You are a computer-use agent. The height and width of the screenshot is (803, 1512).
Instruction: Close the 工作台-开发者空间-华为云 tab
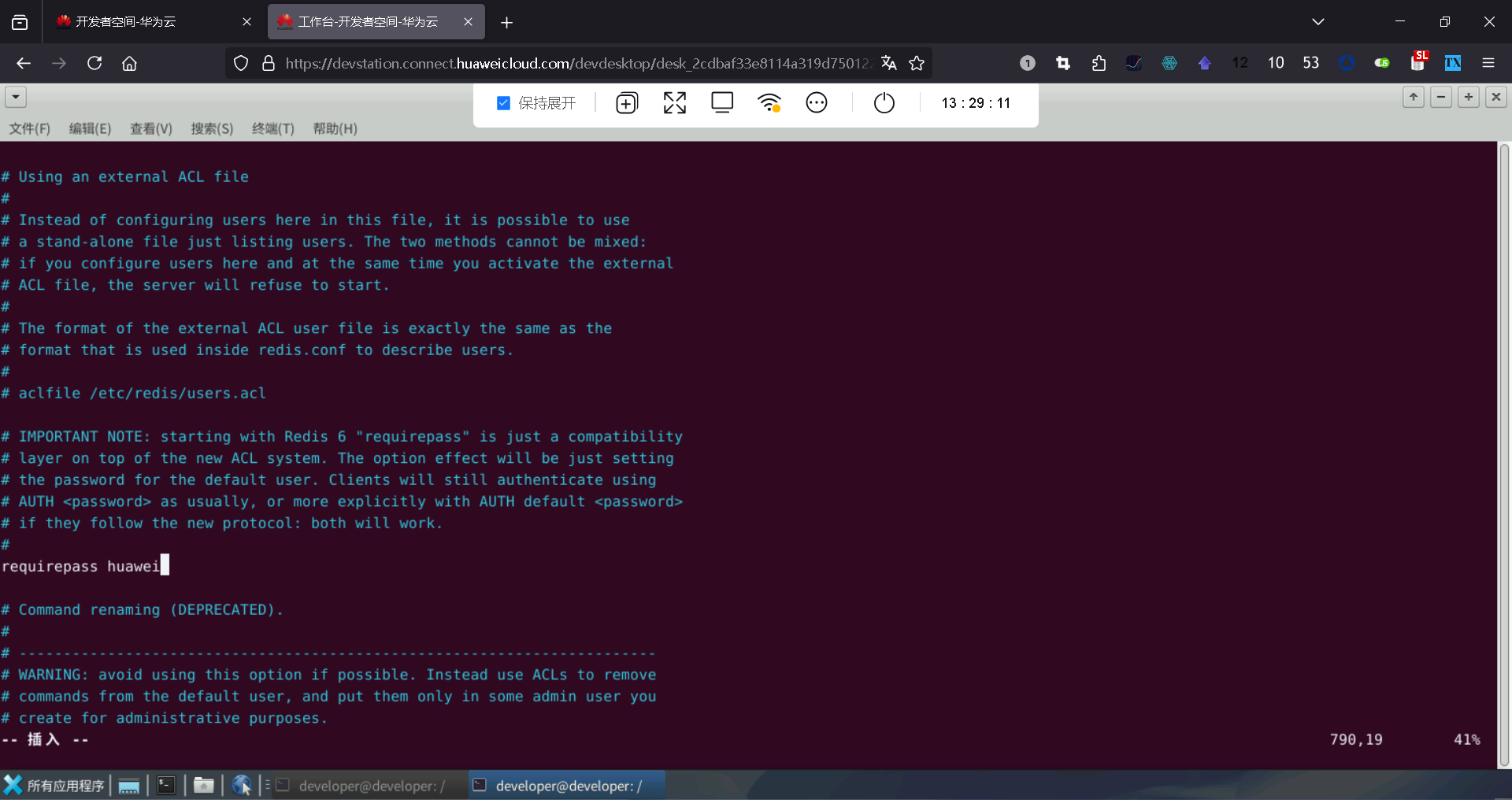click(469, 22)
